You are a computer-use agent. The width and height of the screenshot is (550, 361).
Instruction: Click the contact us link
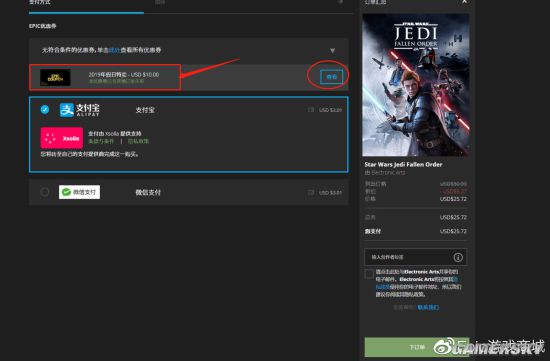[x=428, y=307]
